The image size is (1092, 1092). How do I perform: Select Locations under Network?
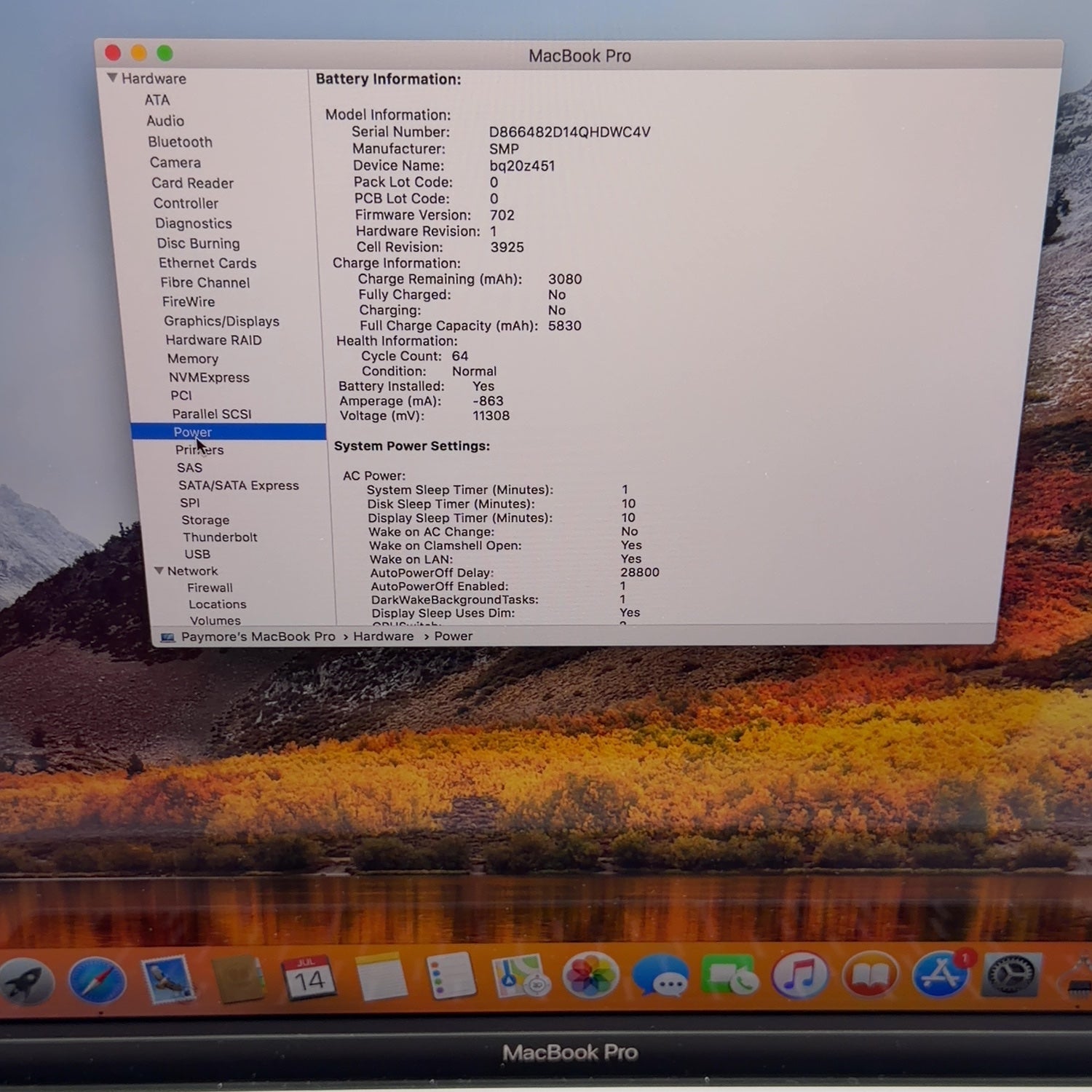(218, 604)
